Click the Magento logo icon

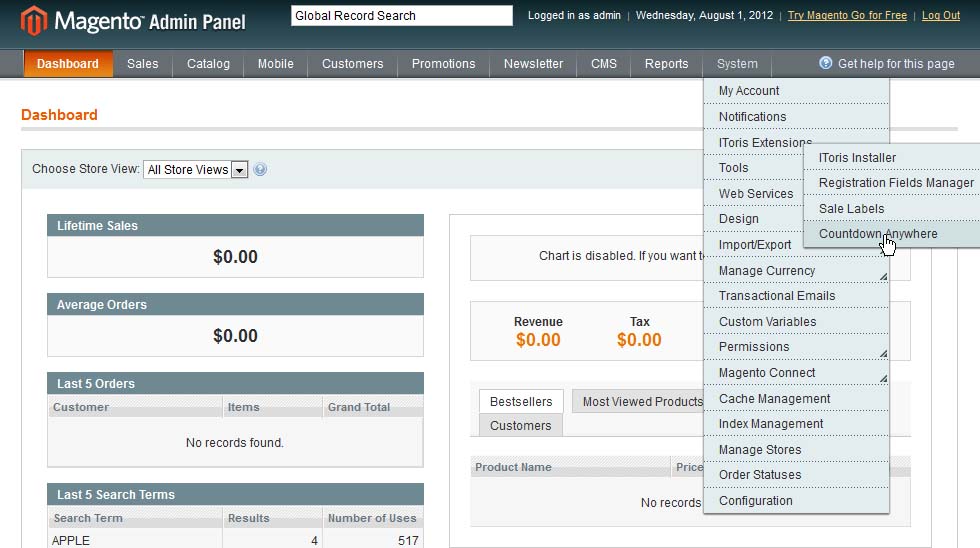tap(34, 20)
